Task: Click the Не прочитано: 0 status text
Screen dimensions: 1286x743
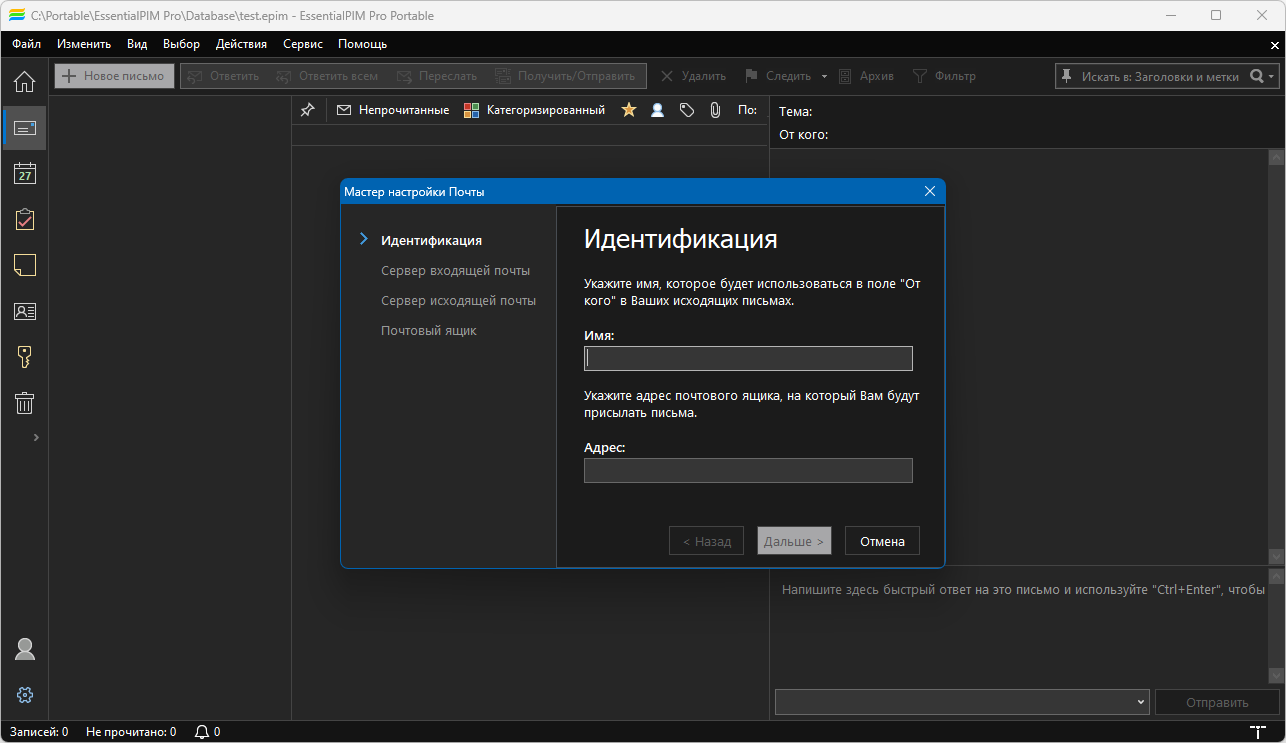Action: coord(131,732)
